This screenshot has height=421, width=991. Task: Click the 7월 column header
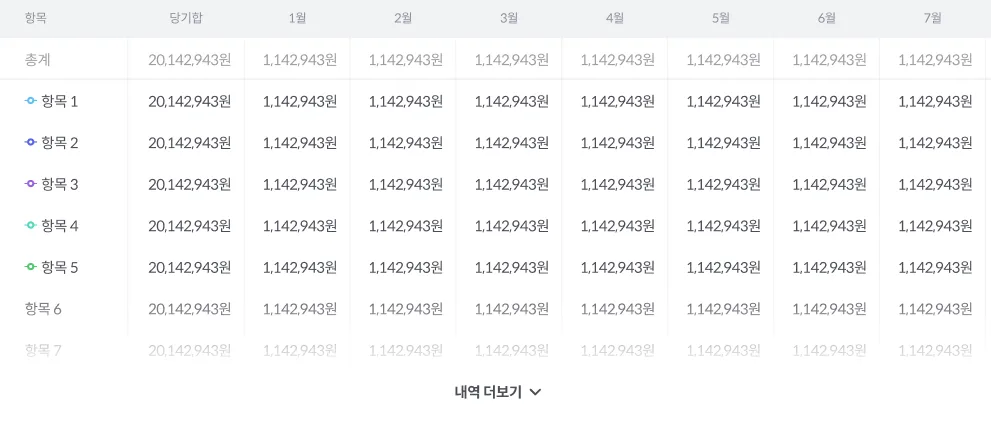tap(933, 18)
